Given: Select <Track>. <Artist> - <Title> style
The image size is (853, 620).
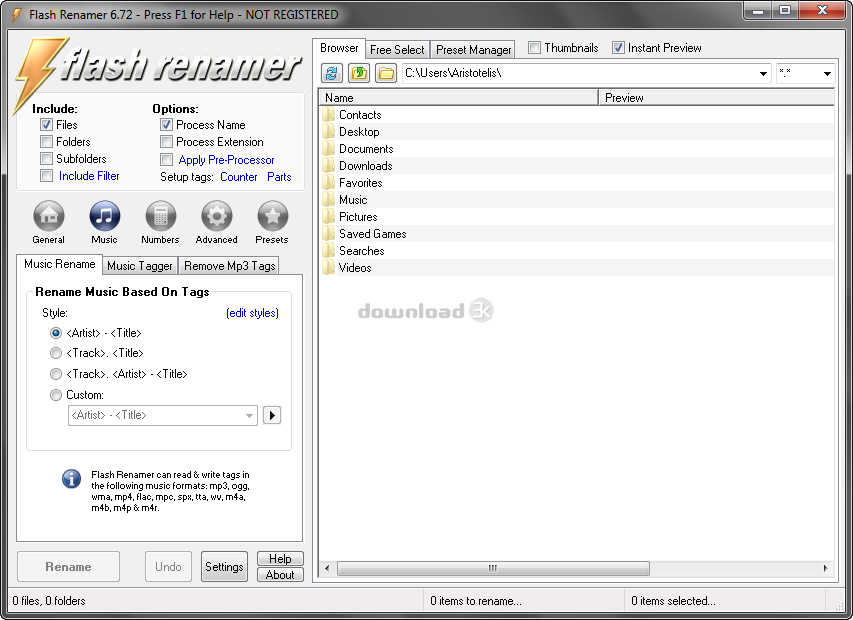Looking at the screenshot, I should click(55, 374).
